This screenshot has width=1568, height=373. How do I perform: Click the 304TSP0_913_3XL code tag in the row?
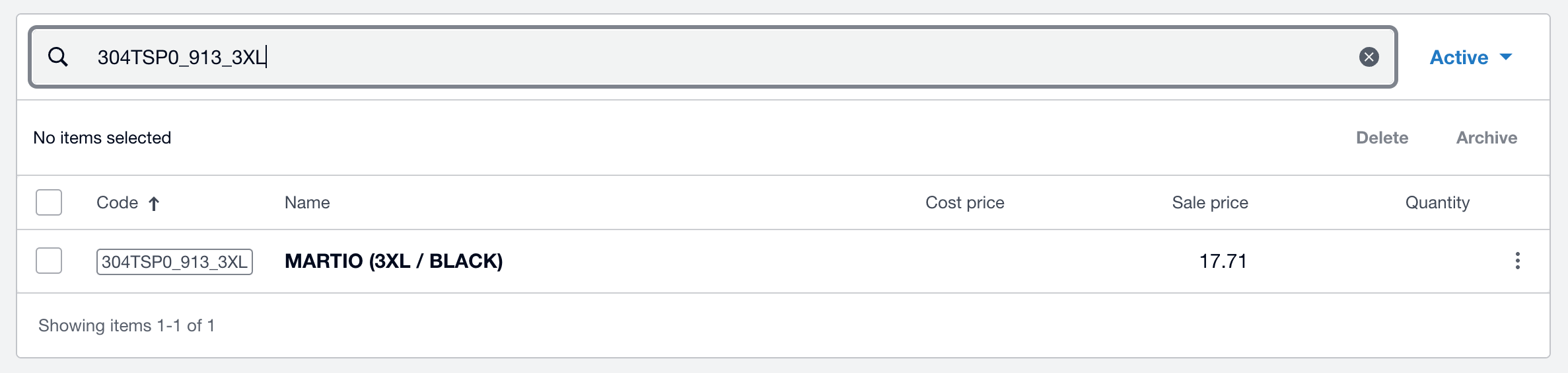point(174,262)
